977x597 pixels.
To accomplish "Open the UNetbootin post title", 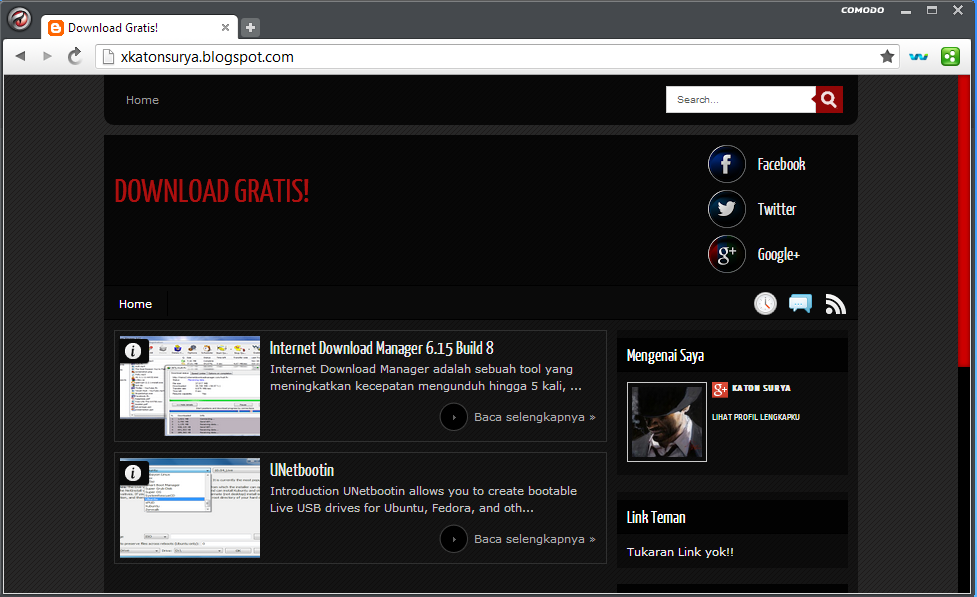I will coord(302,470).
